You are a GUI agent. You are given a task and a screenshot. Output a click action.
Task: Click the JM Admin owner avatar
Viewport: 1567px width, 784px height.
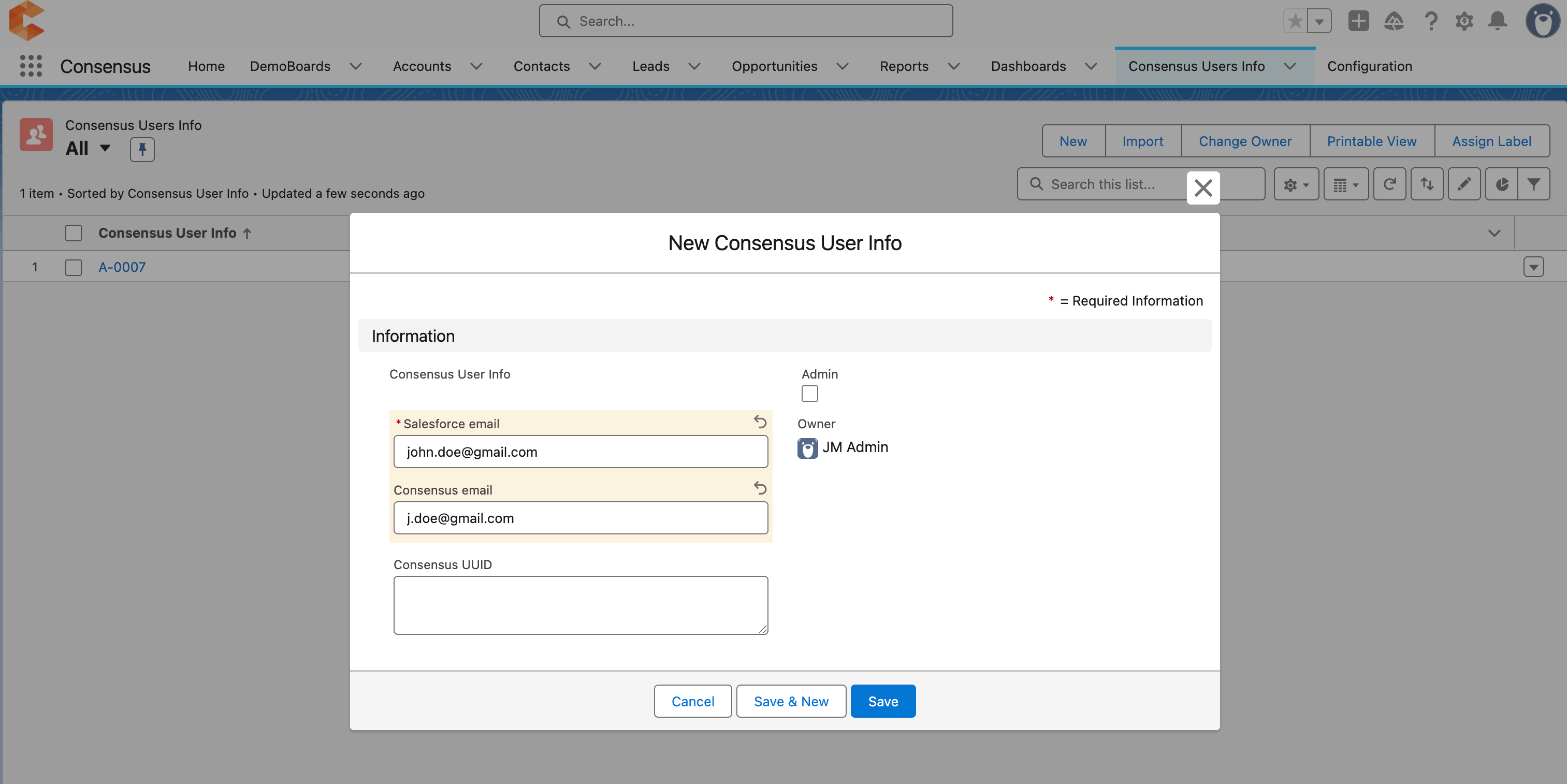tap(808, 448)
